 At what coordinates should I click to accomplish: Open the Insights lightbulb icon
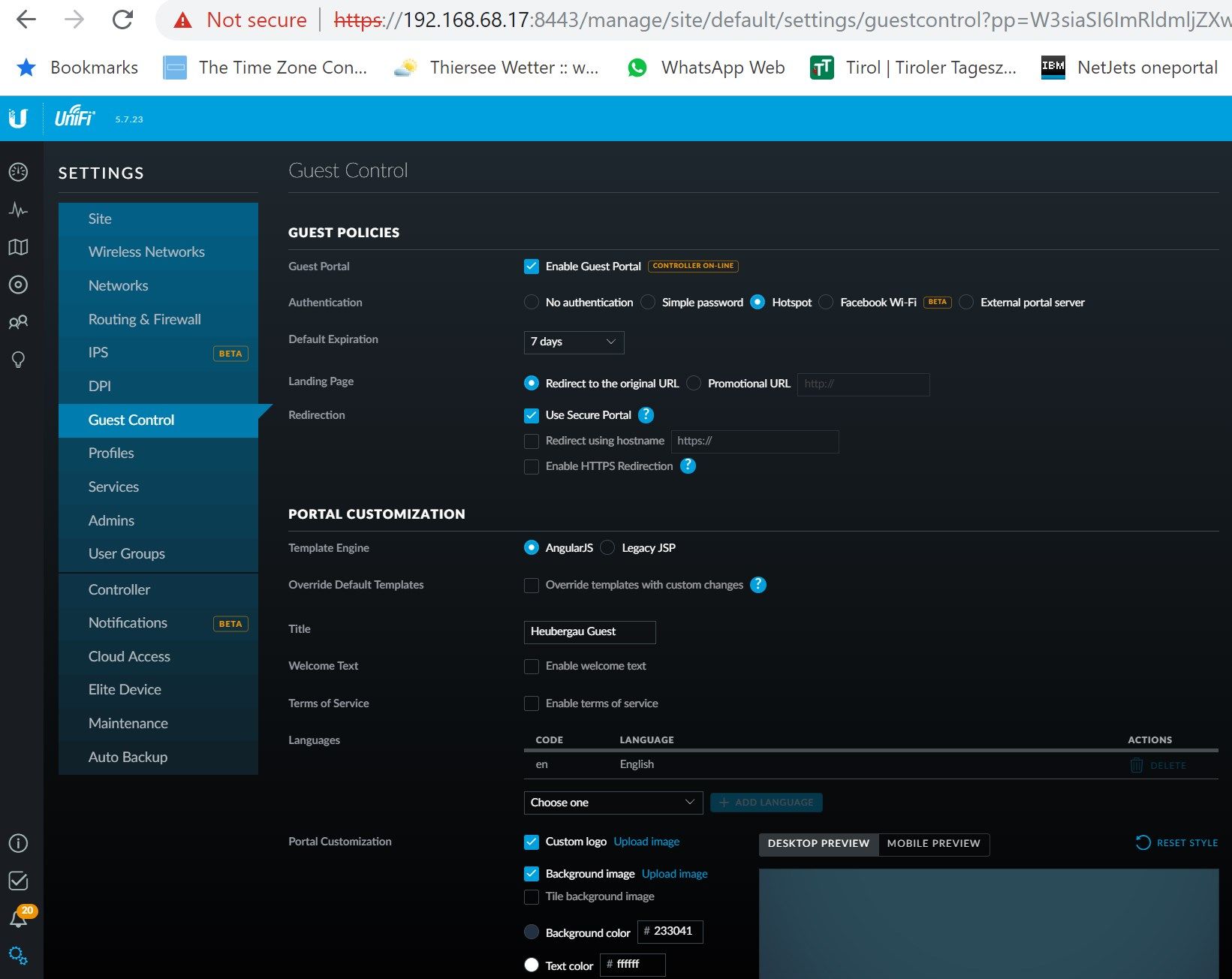(18, 360)
